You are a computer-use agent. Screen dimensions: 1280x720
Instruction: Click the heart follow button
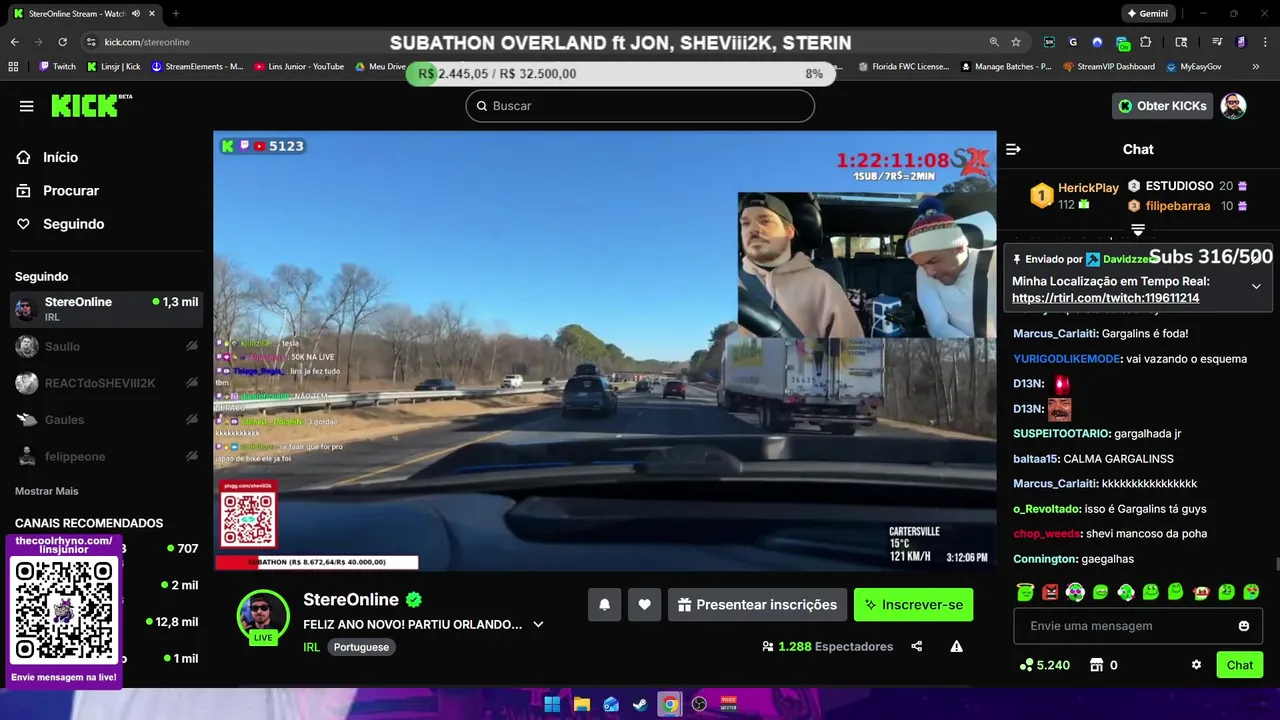point(644,605)
